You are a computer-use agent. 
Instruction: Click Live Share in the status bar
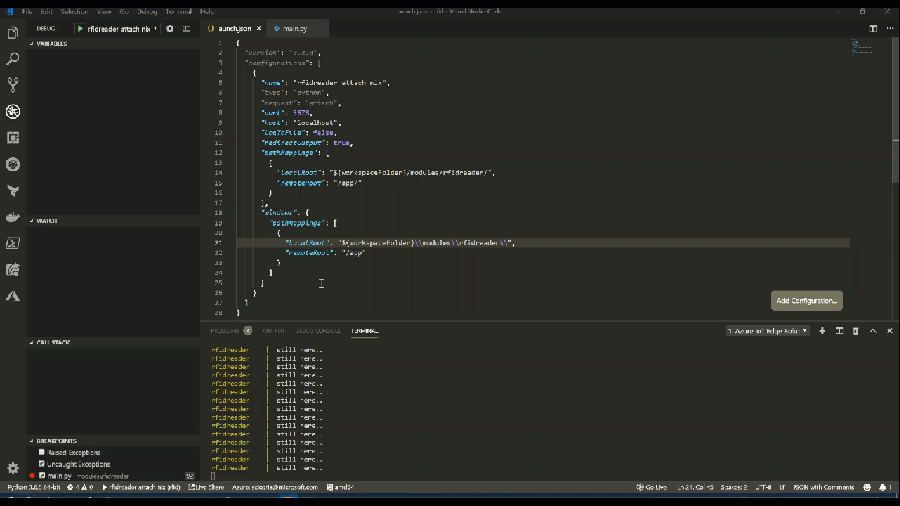pos(207,487)
